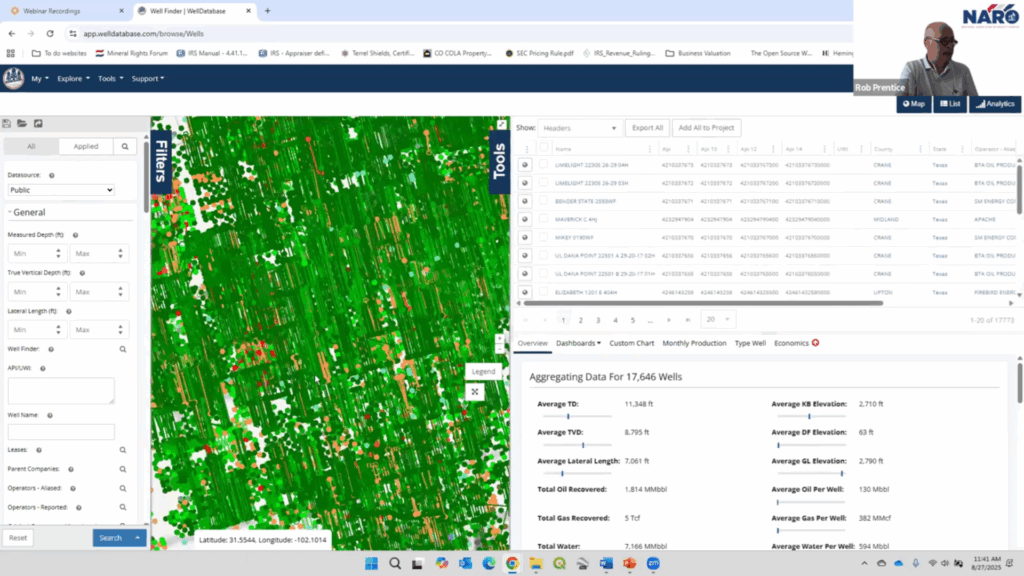Image resolution: width=1024 pixels, height=576 pixels.
Task: Check the box for BENDER STATE row
Action: (544, 201)
